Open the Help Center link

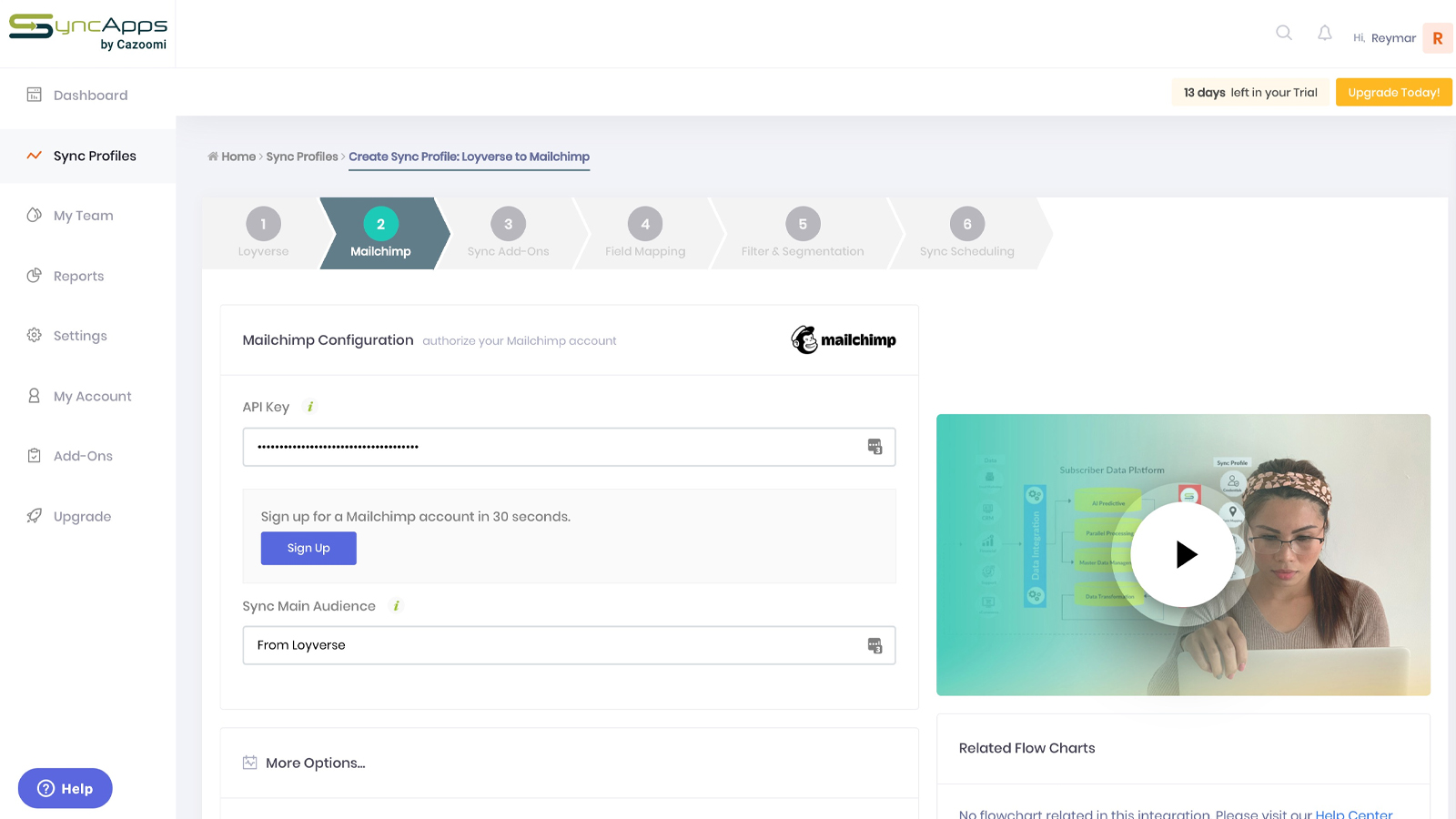(x=1355, y=814)
